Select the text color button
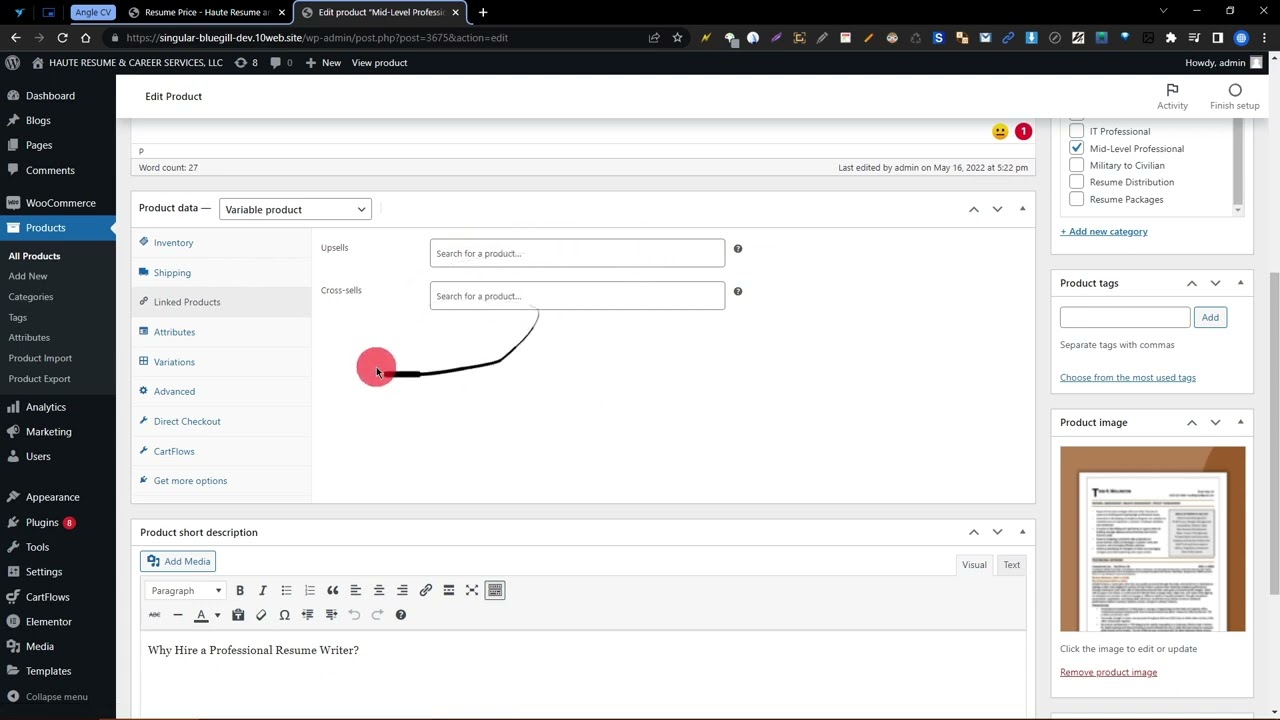This screenshot has width=1280, height=720. point(201,615)
